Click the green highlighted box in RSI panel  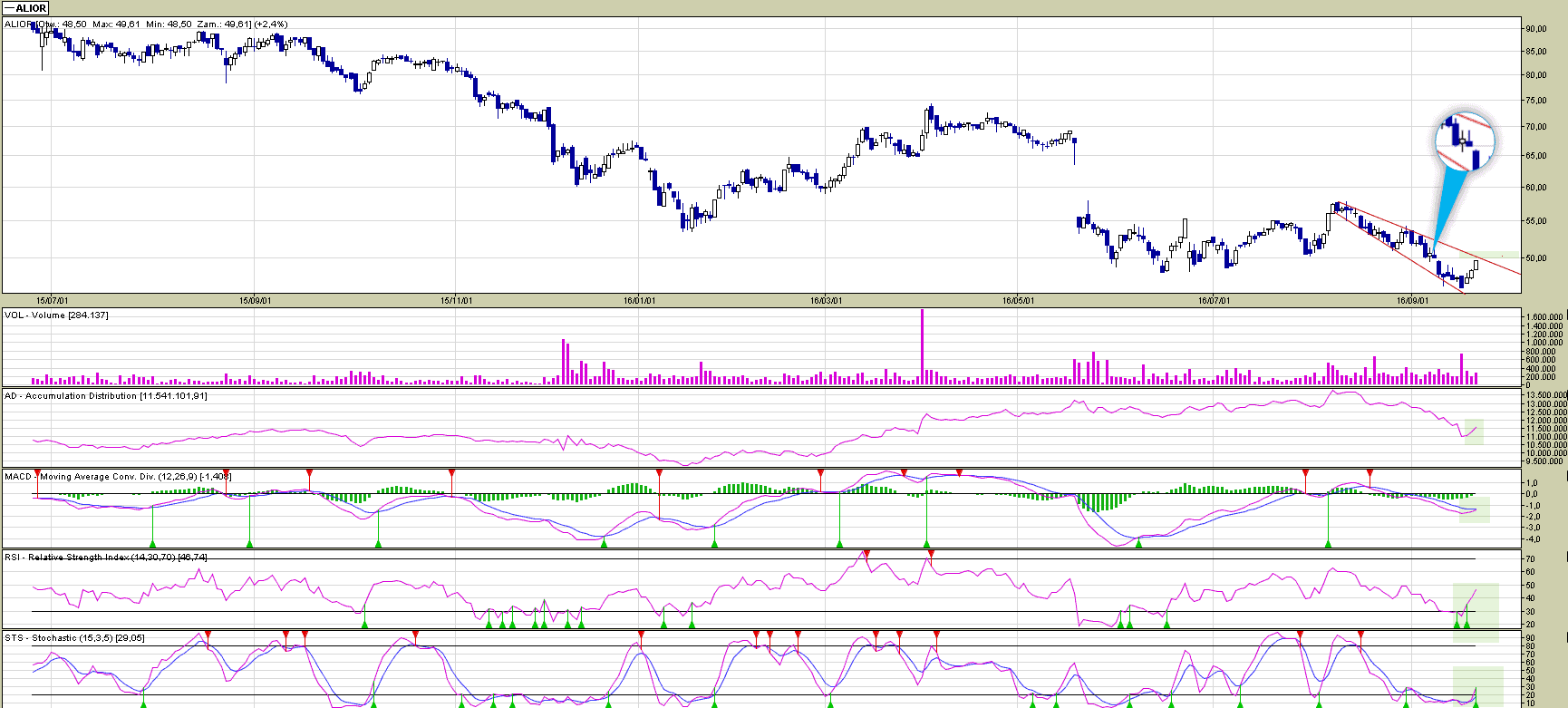[x=1476, y=606]
